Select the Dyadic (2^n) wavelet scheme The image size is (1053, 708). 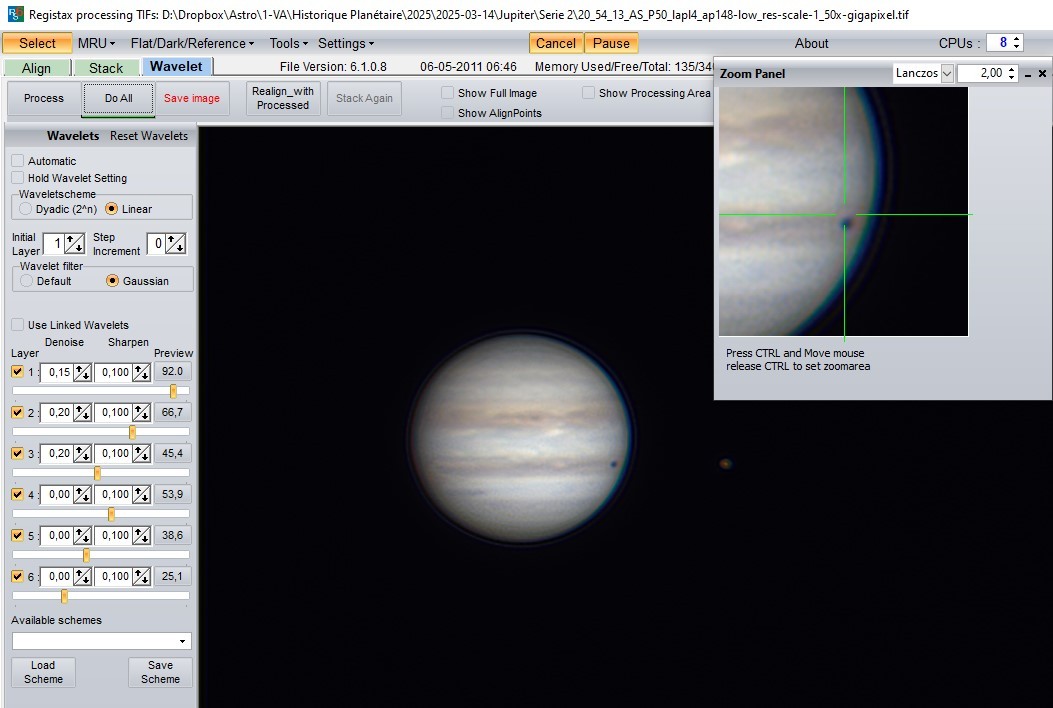(27, 209)
